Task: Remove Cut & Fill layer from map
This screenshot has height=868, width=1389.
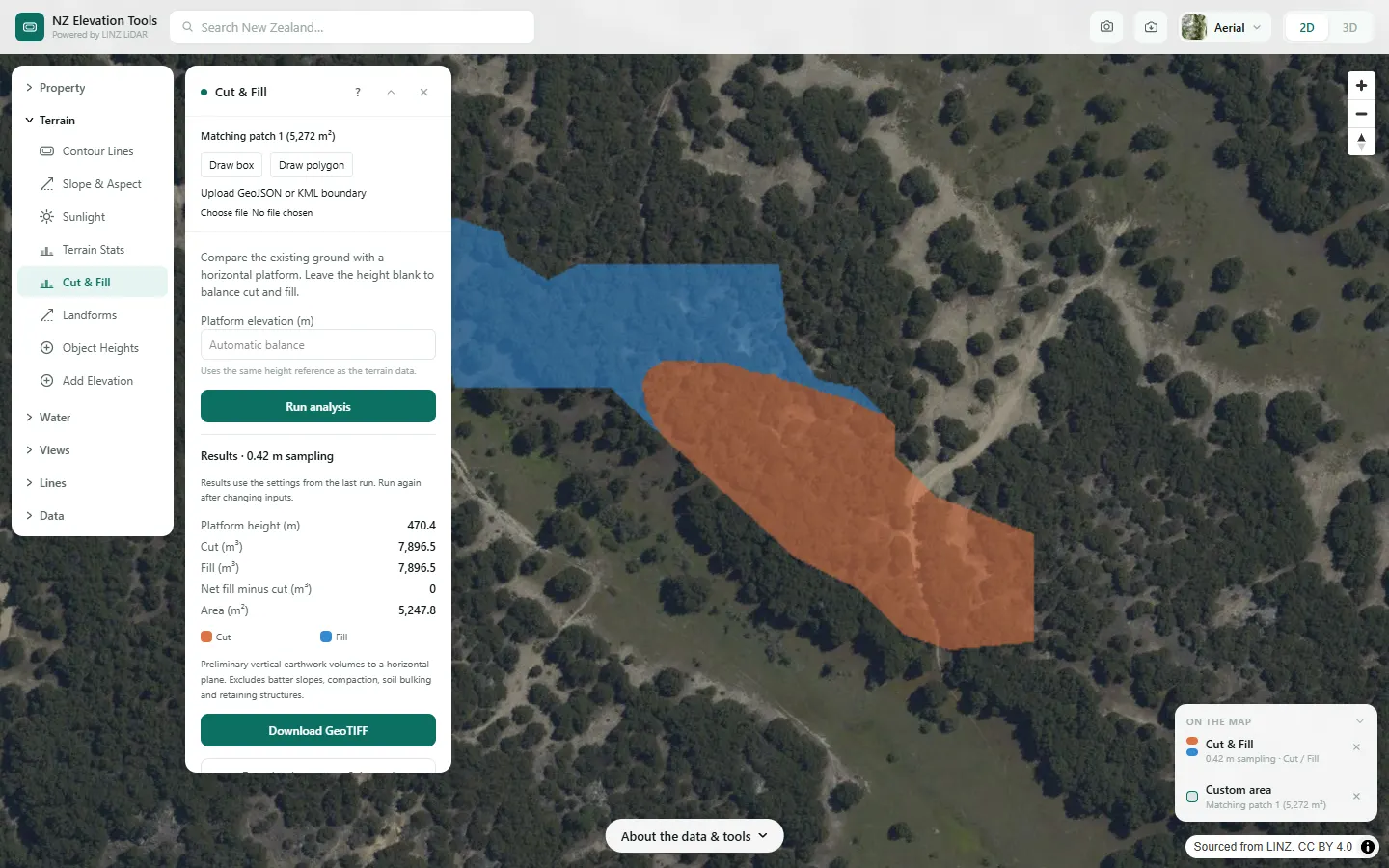Action: (x=1356, y=747)
